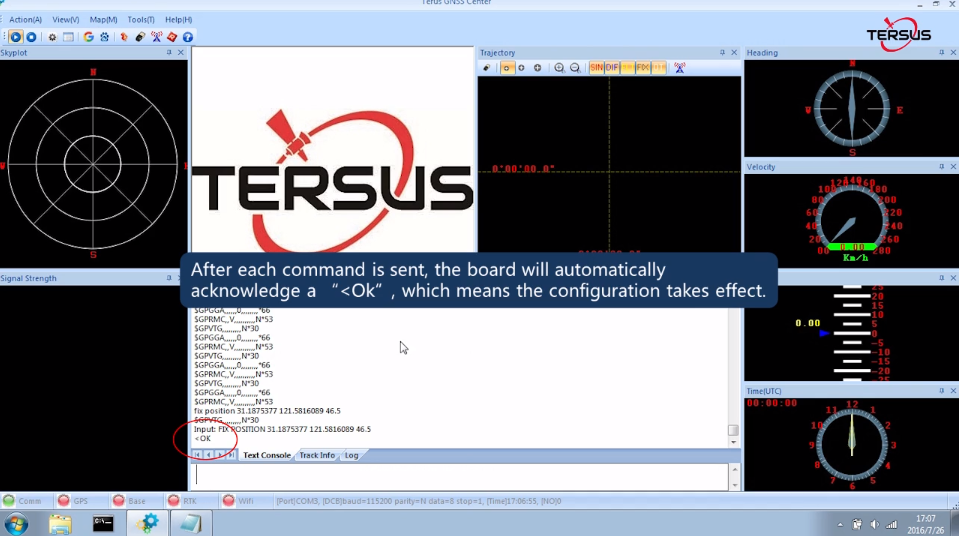
Task: Pin the Trajectory panel
Action: [722, 53]
